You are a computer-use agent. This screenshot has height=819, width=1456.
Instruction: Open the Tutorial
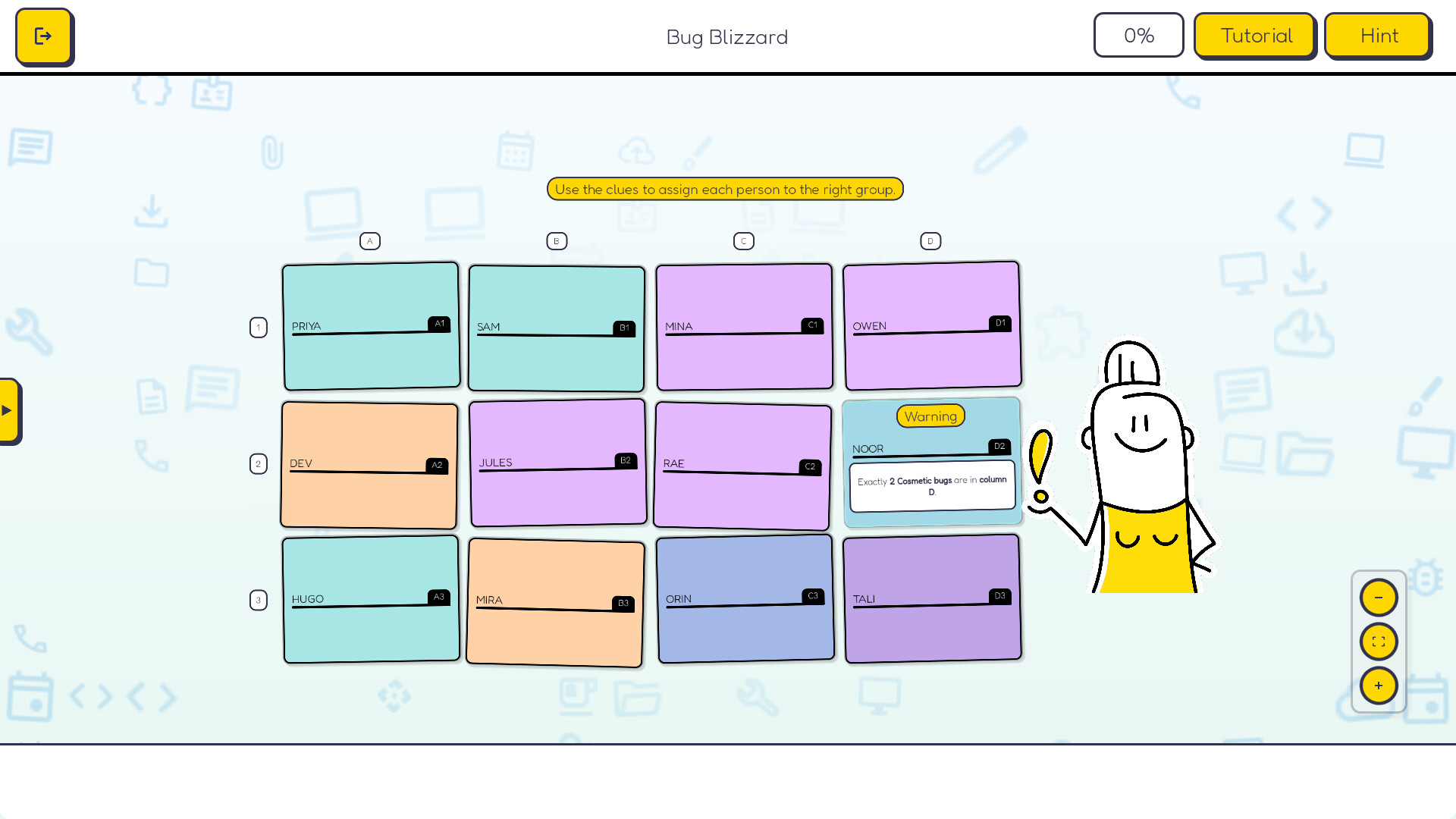pyautogui.click(x=1254, y=35)
